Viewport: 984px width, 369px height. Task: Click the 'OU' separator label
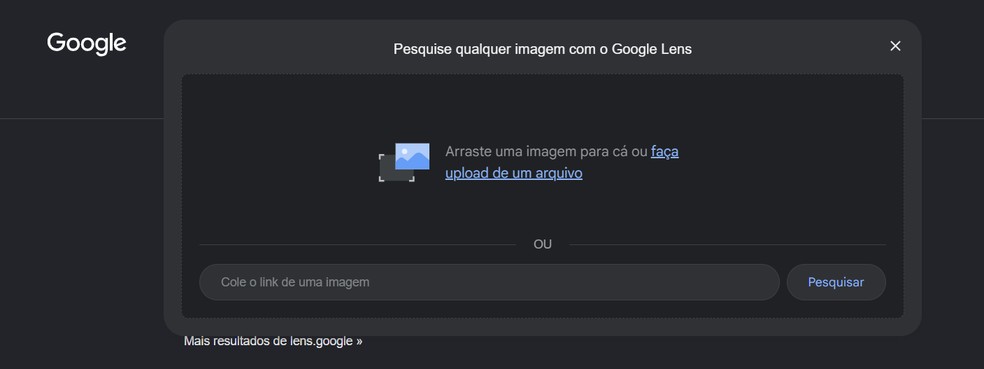(x=543, y=245)
